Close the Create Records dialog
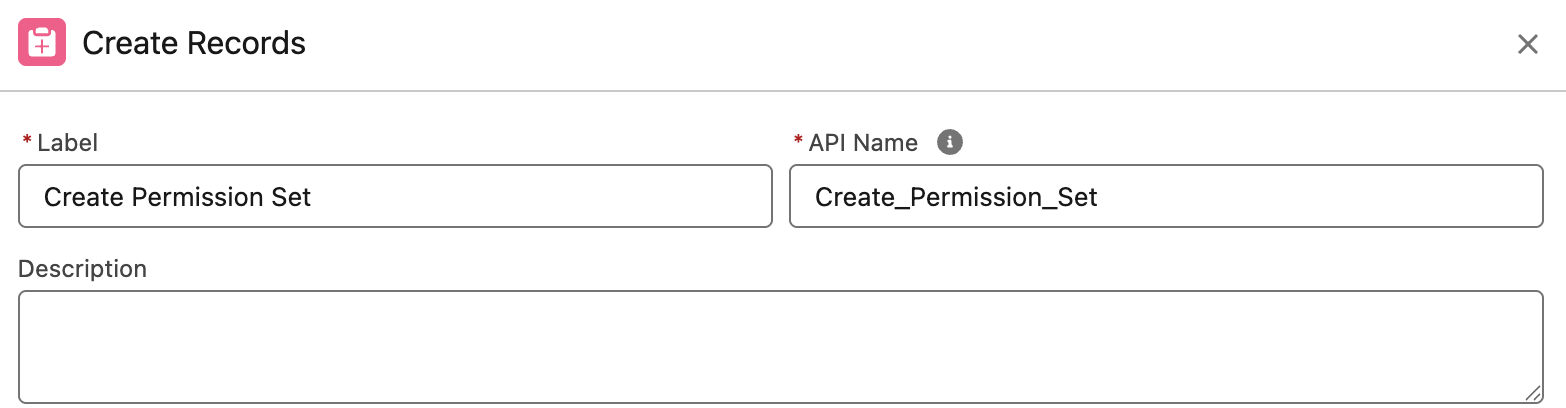 [1527, 44]
